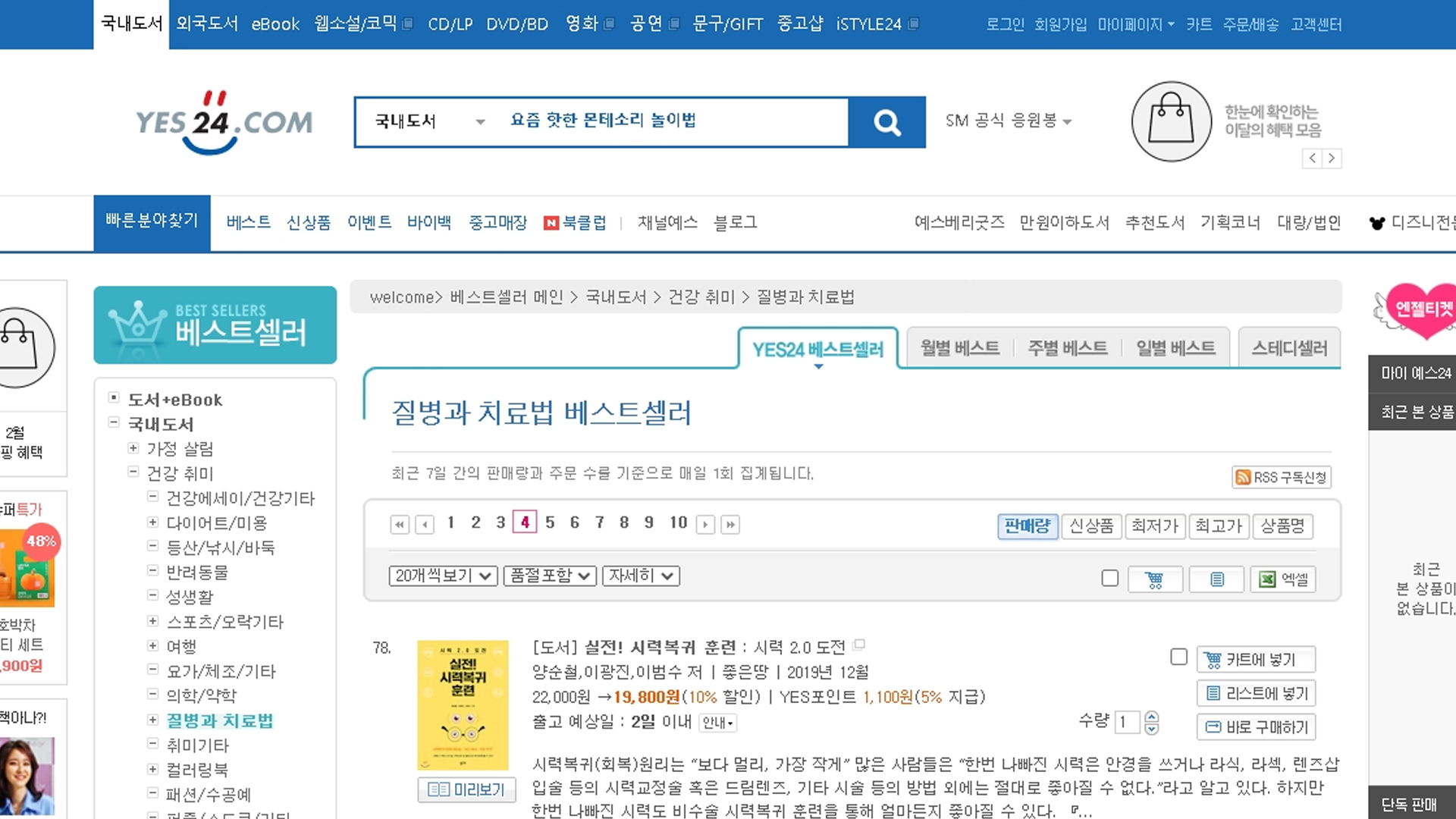The image size is (1456, 819).
Task: Click next banner arrow near 혜택 모음
Action: click(1332, 158)
